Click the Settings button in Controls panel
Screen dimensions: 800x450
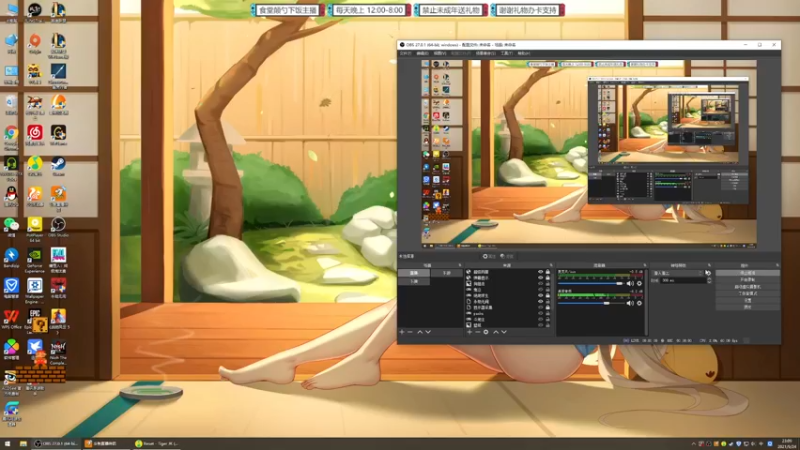[x=747, y=301]
